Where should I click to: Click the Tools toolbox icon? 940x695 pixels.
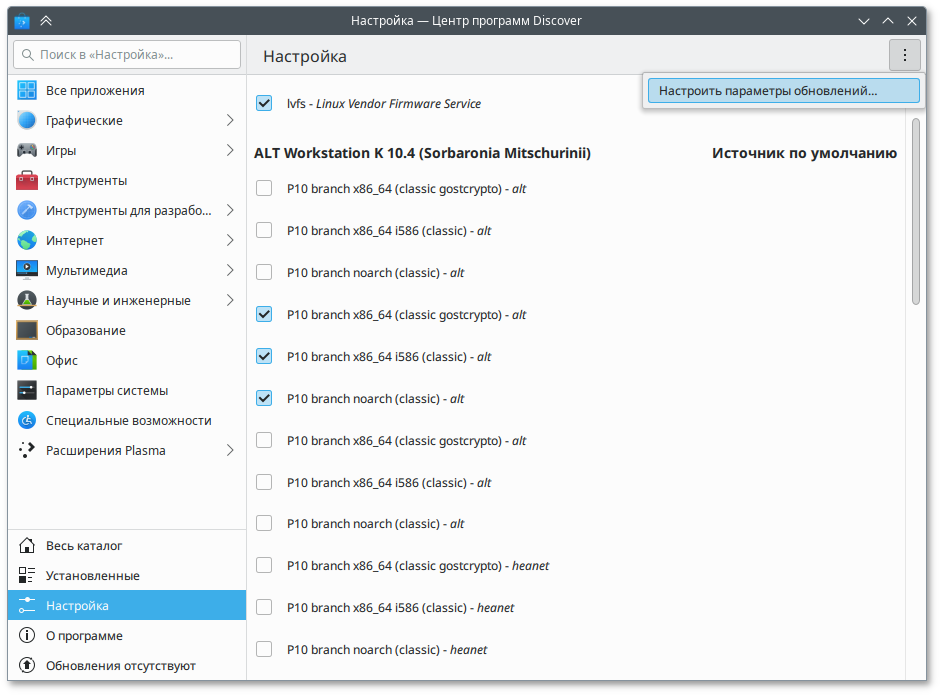point(27,181)
